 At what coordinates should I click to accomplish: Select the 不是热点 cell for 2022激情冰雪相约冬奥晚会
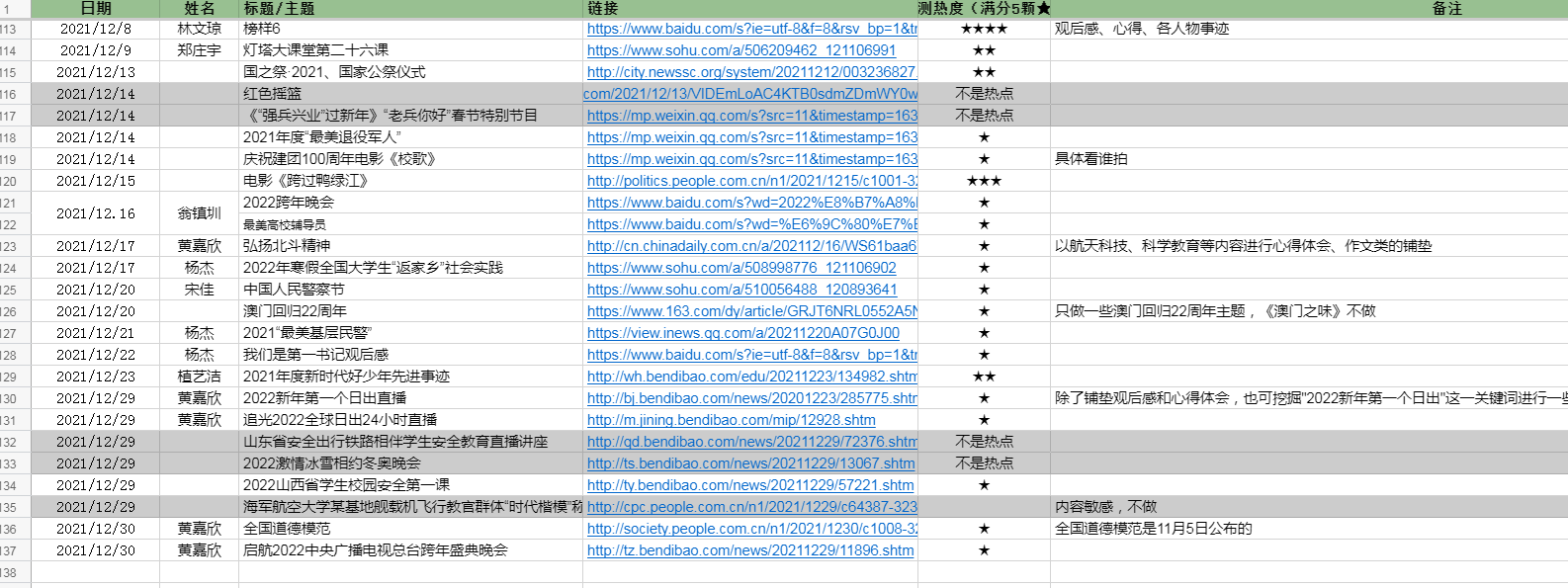(x=984, y=463)
